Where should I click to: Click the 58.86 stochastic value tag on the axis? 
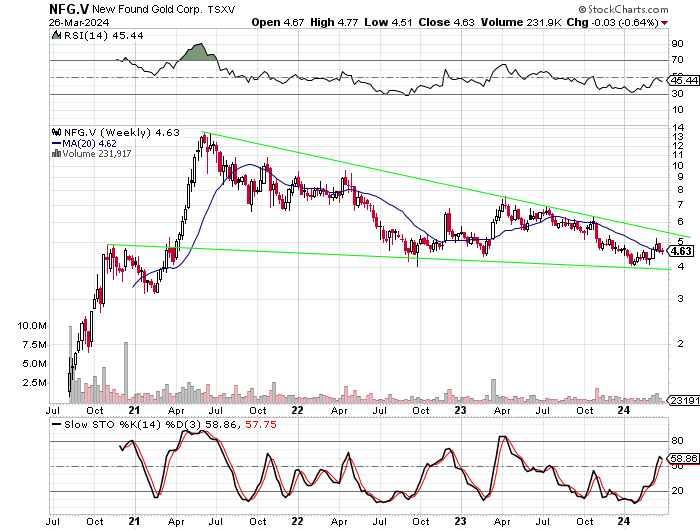coord(684,459)
